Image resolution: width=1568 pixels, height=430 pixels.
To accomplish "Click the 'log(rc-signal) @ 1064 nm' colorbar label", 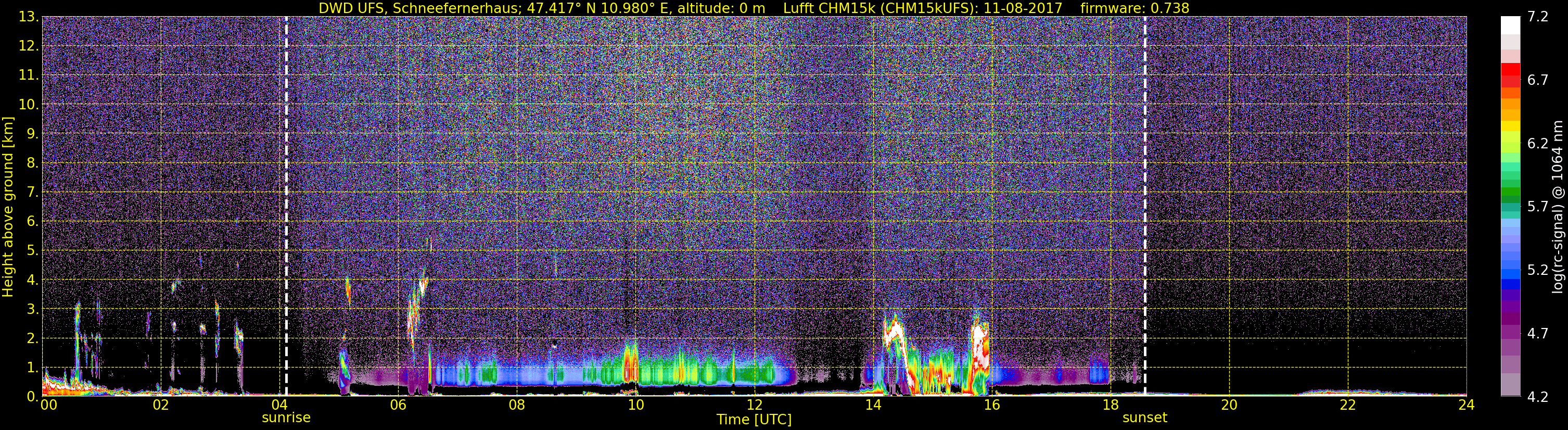I will point(1558,207).
